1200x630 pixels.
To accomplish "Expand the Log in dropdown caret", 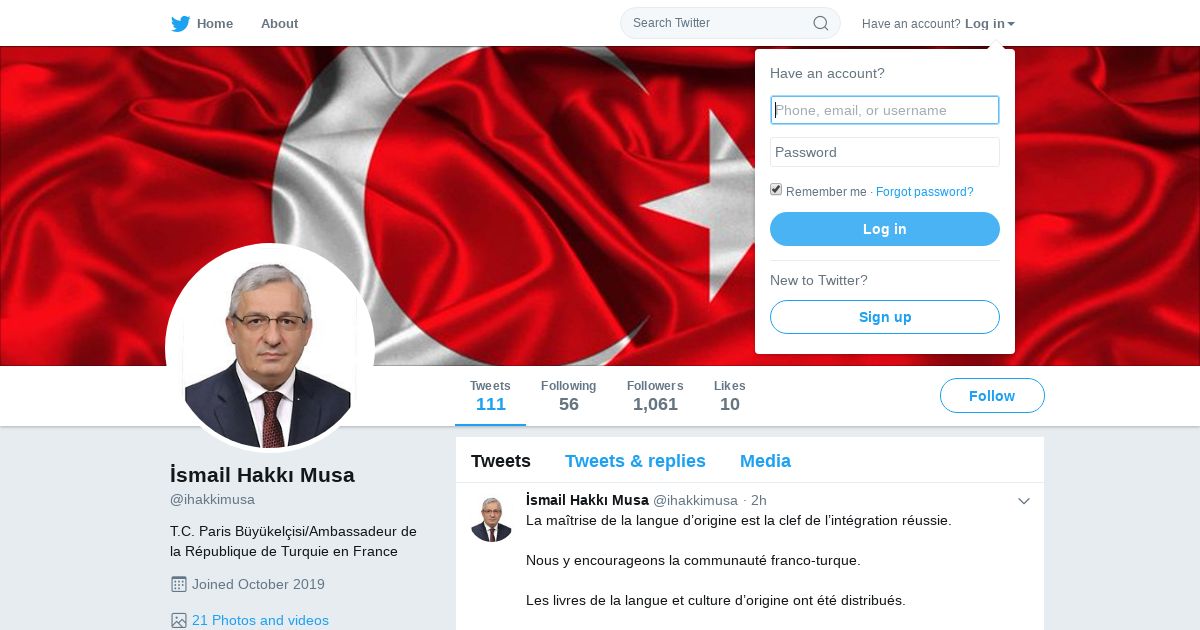I will pyautogui.click(x=1011, y=24).
